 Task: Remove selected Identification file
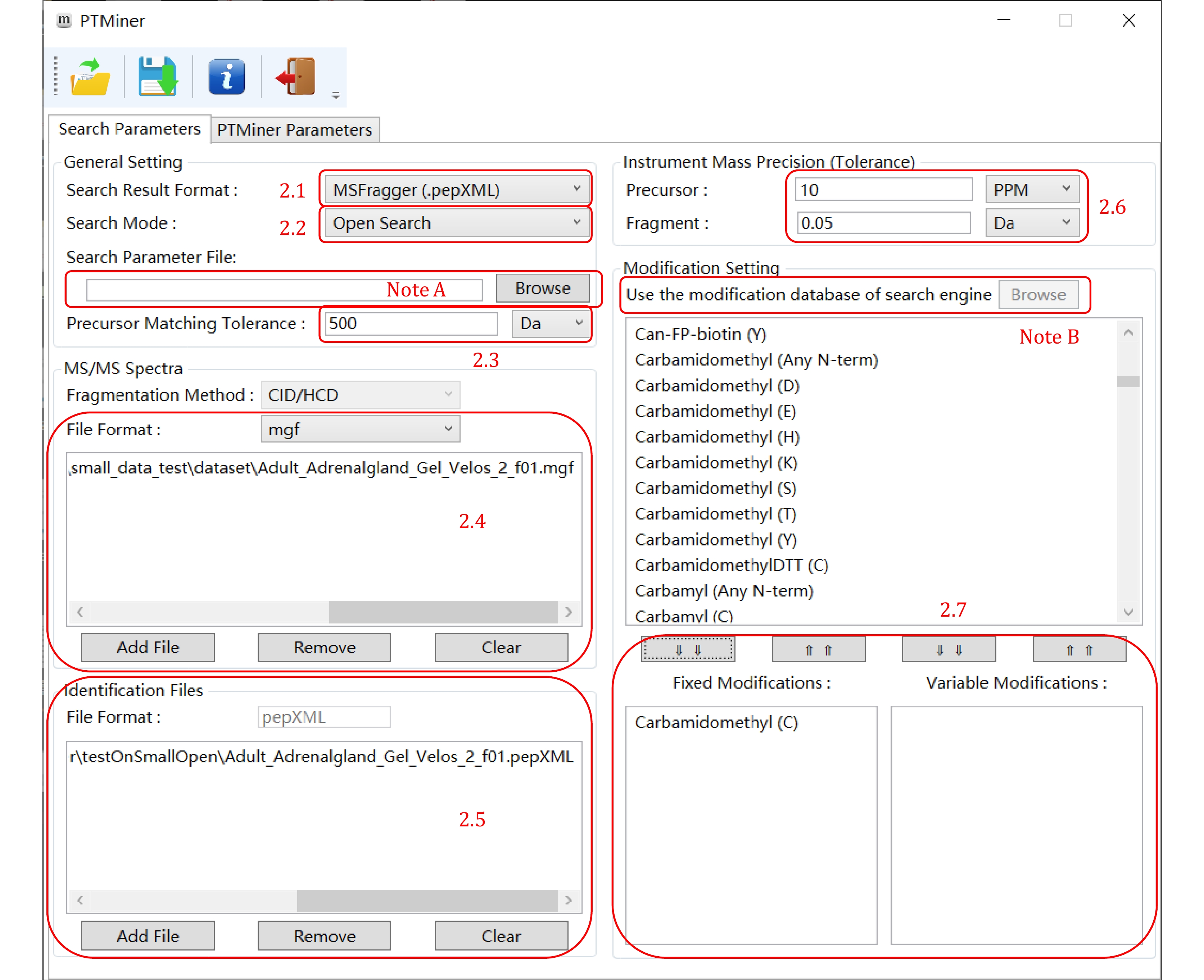click(x=325, y=936)
